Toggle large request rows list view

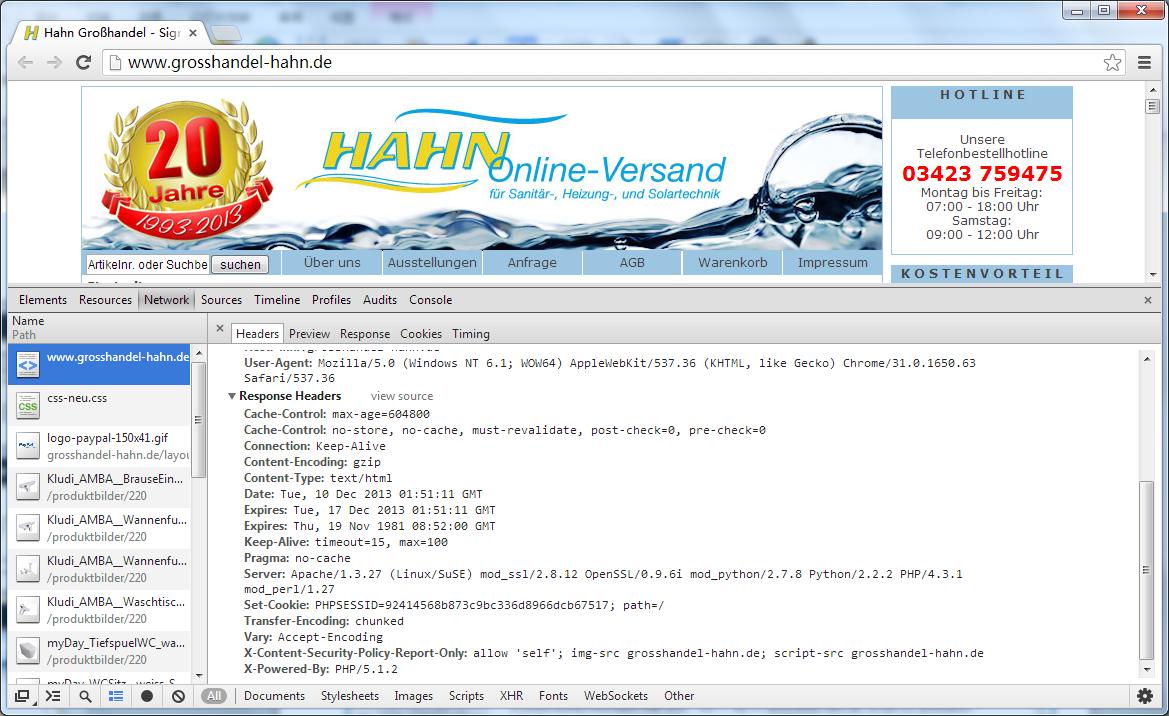coord(116,696)
